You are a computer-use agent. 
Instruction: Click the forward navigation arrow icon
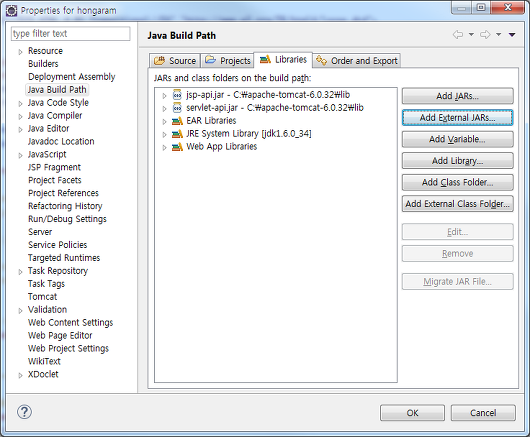485,34
